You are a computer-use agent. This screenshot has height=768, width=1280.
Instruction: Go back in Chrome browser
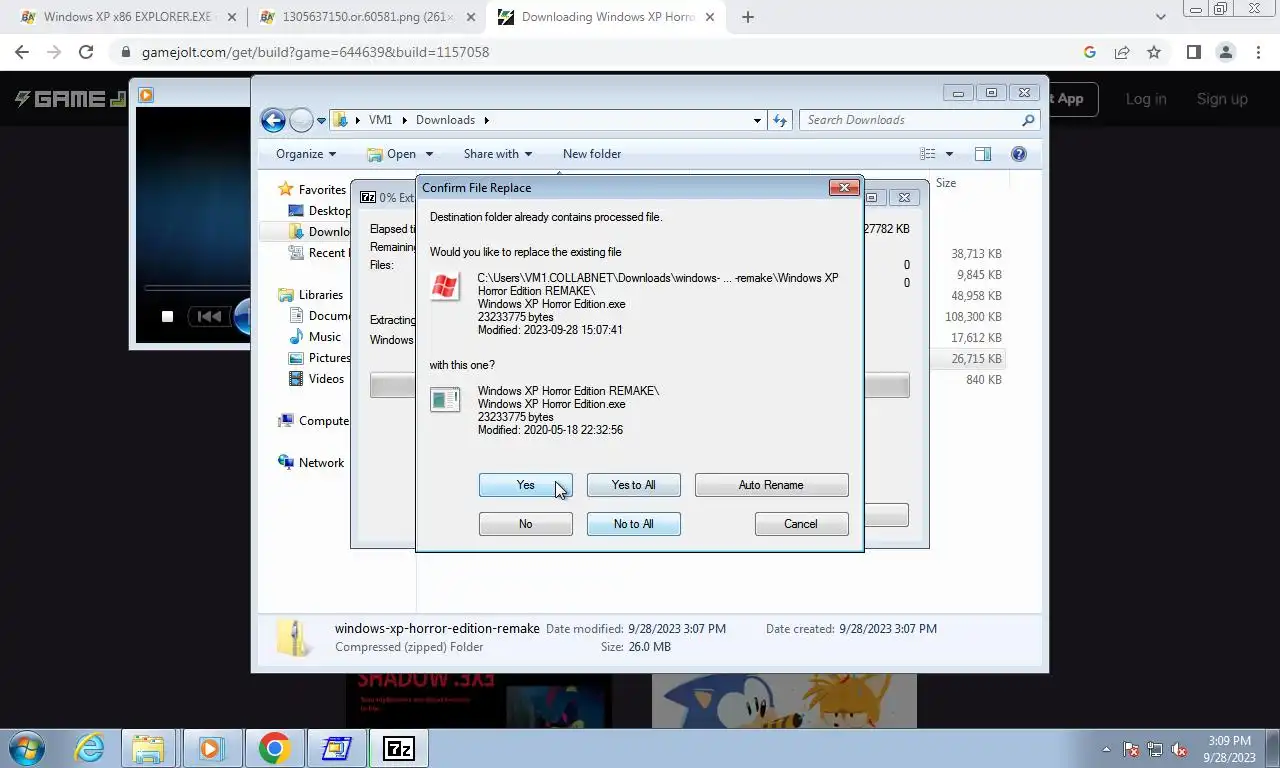pyautogui.click(x=22, y=52)
